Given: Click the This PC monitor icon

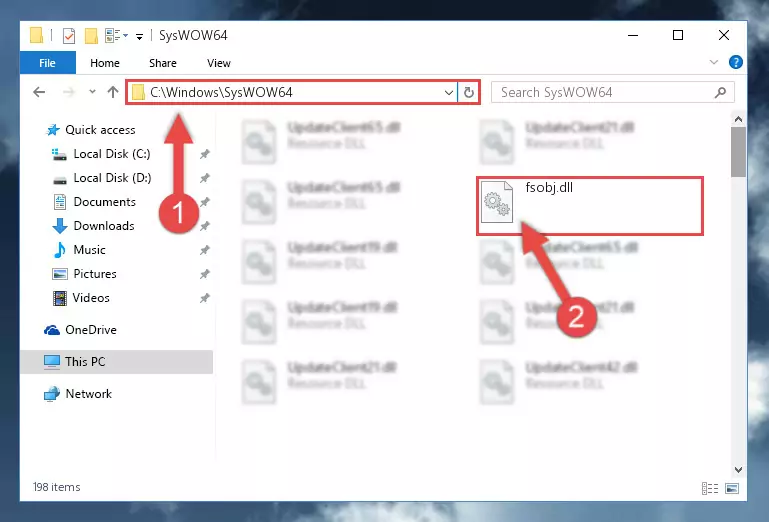Looking at the screenshot, I should [51, 362].
